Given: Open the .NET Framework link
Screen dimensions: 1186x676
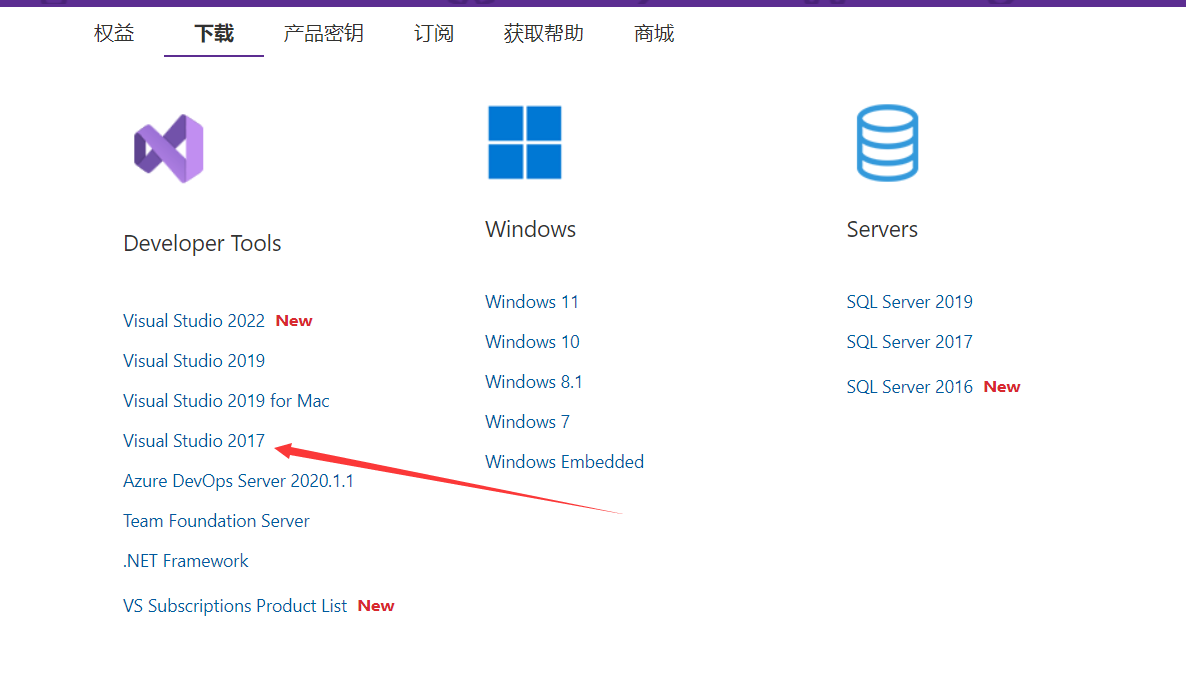Looking at the screenshot, I should tap(186, 561).
